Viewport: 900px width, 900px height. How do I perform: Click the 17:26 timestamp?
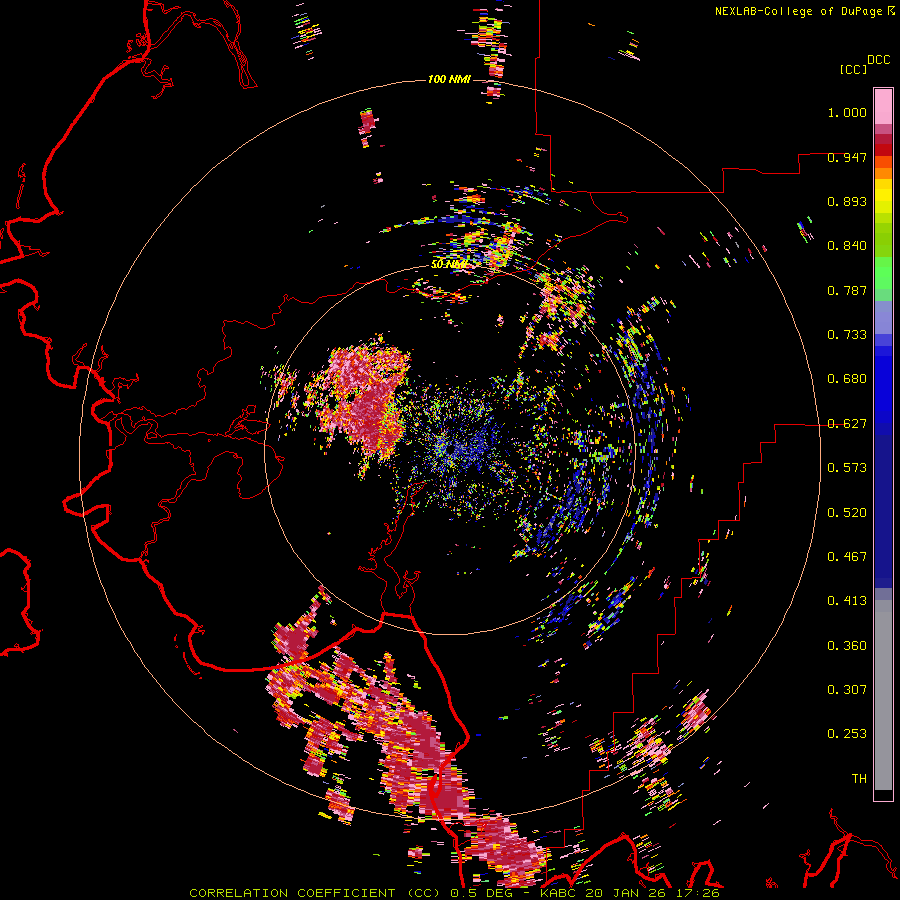pyautogui.click(x=696, y=893)
